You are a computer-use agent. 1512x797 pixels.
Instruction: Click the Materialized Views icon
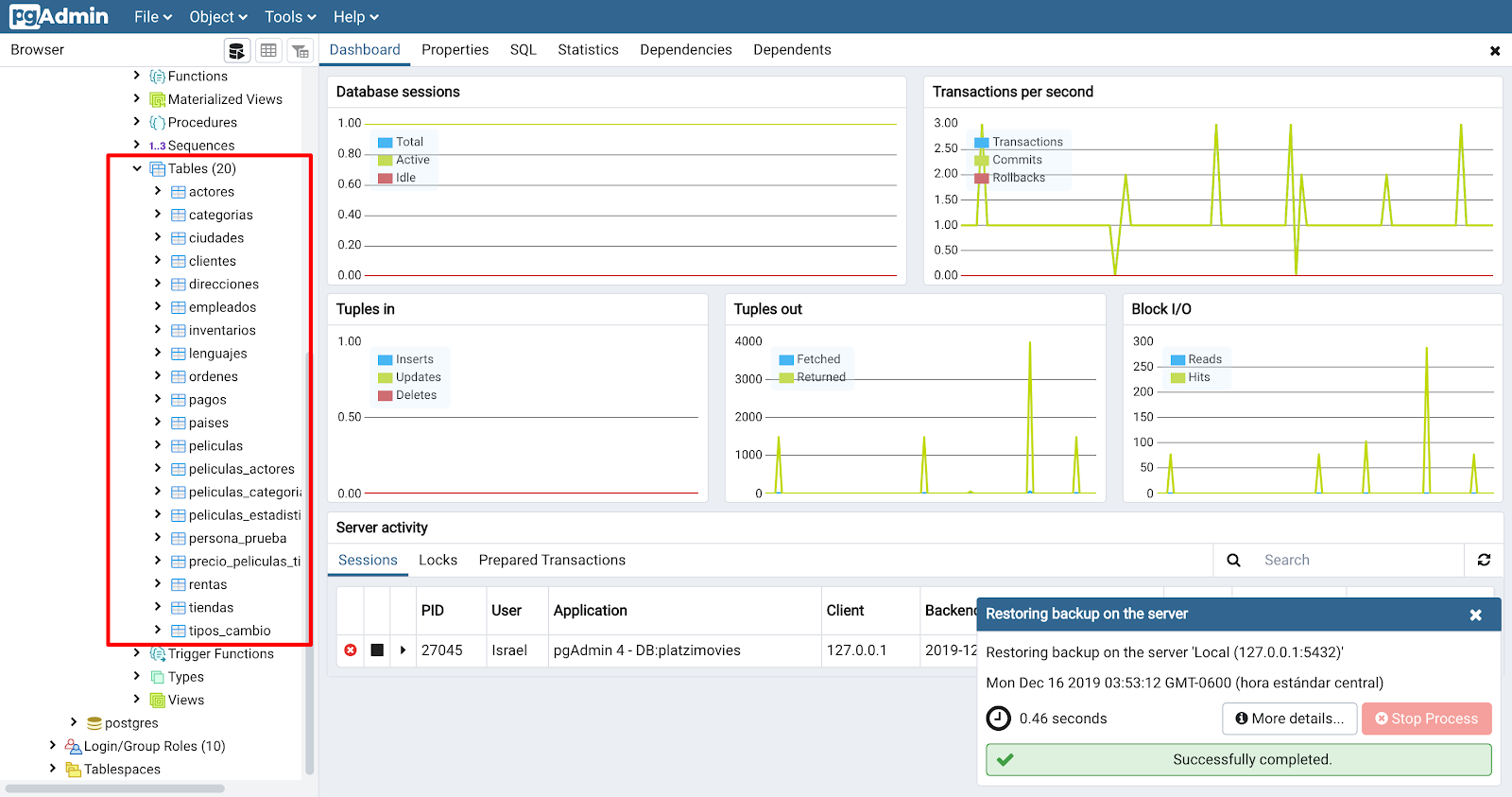(157, 99)
